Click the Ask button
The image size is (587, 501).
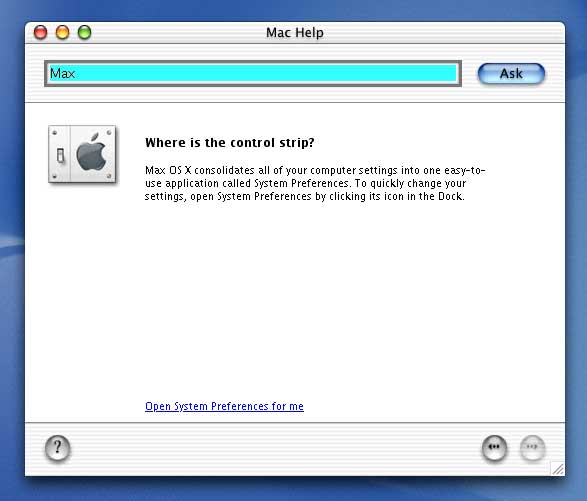(x=511, y=73)
